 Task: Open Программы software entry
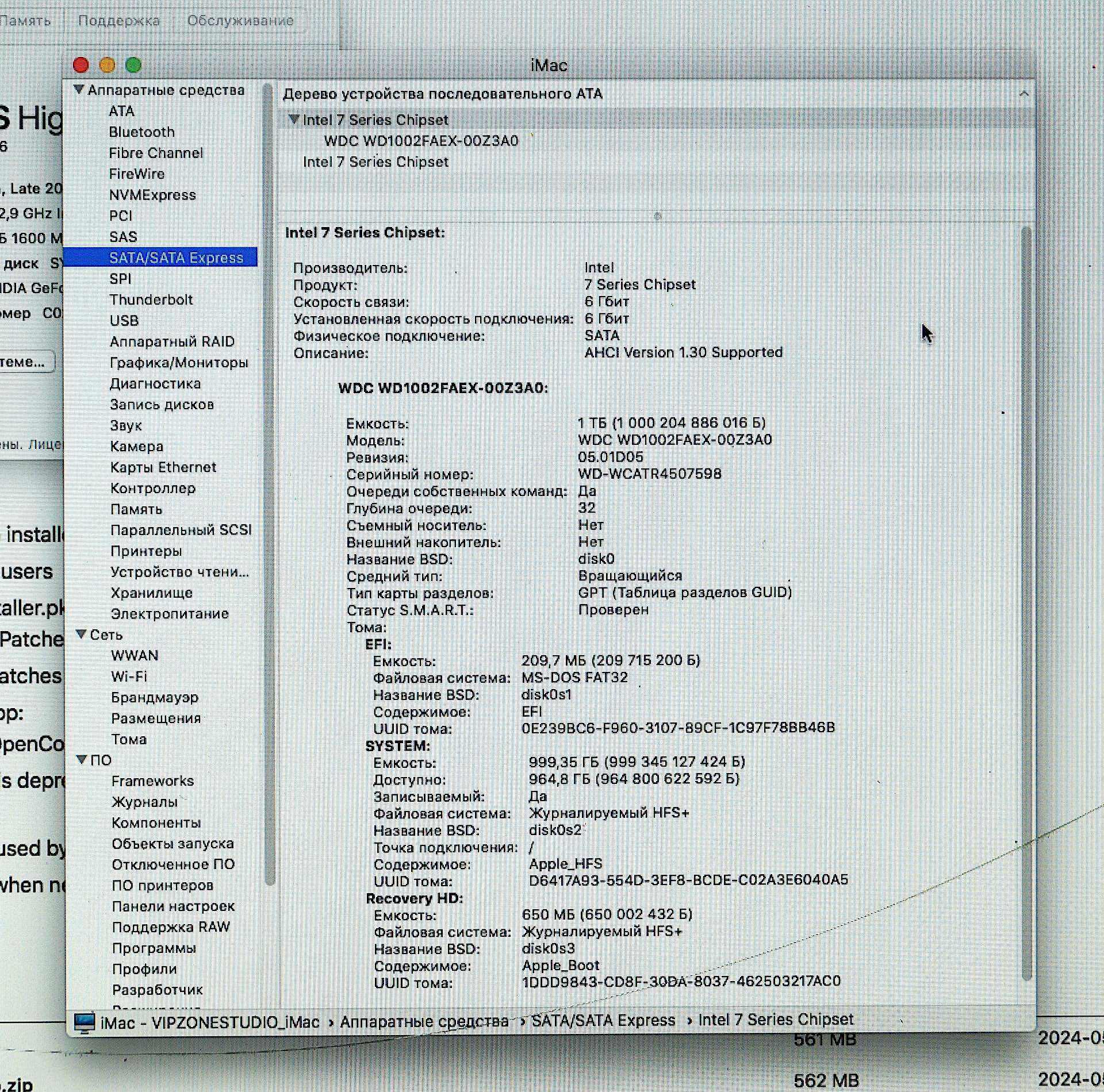coord(154,948)
